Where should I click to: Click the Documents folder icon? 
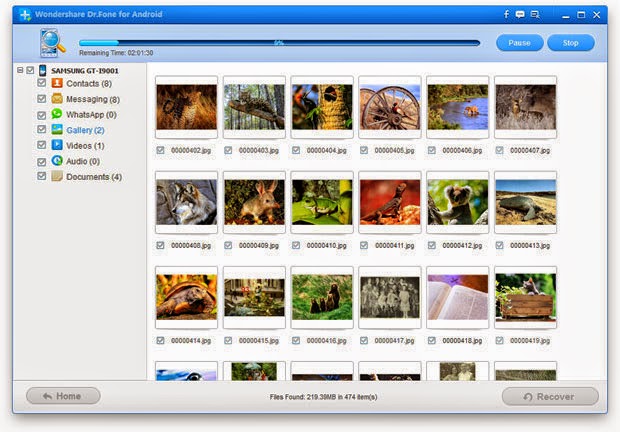[57, 176]
